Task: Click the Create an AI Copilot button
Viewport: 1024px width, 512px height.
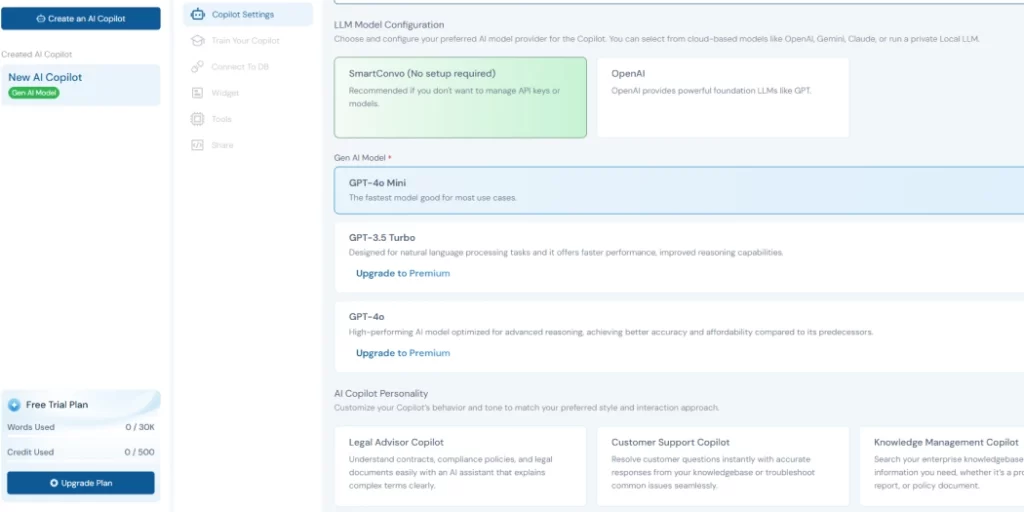Action: pyautogui.click(x=80, y=19)
